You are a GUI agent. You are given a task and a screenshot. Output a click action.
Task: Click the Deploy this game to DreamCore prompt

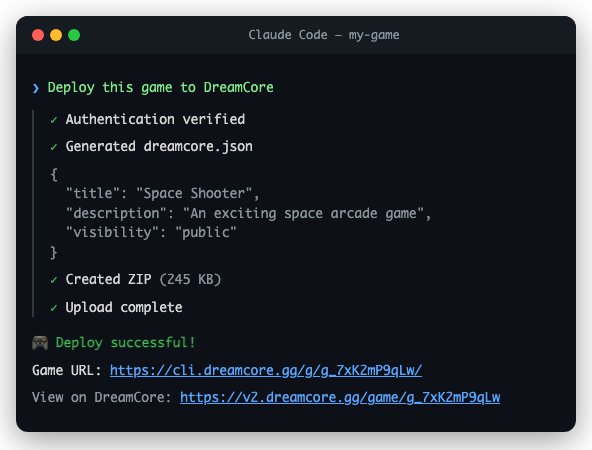coord(160,88)
